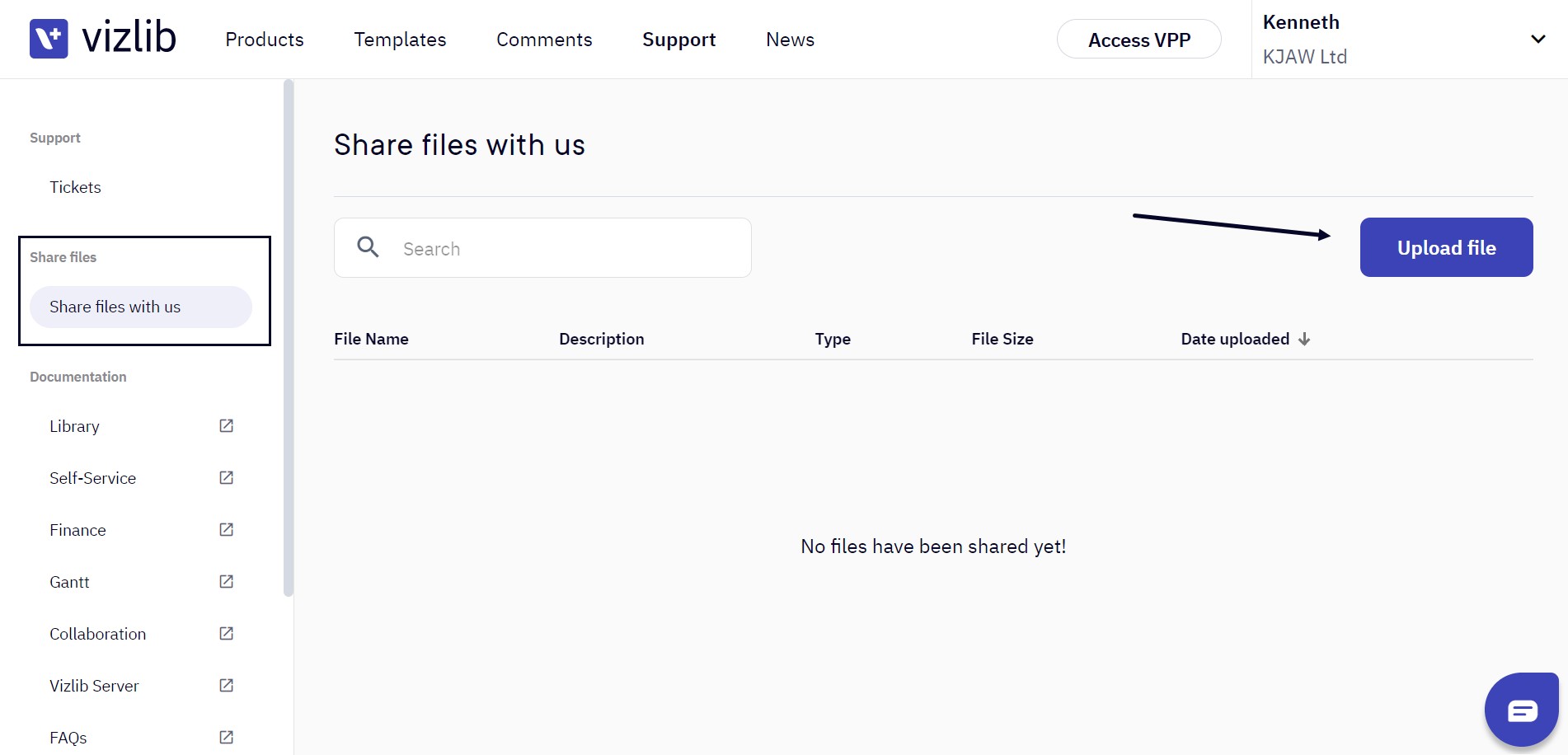The width and height of the screenshot is (1568, 755).
Task: Sort by Type column header
Action: point(833,339)
